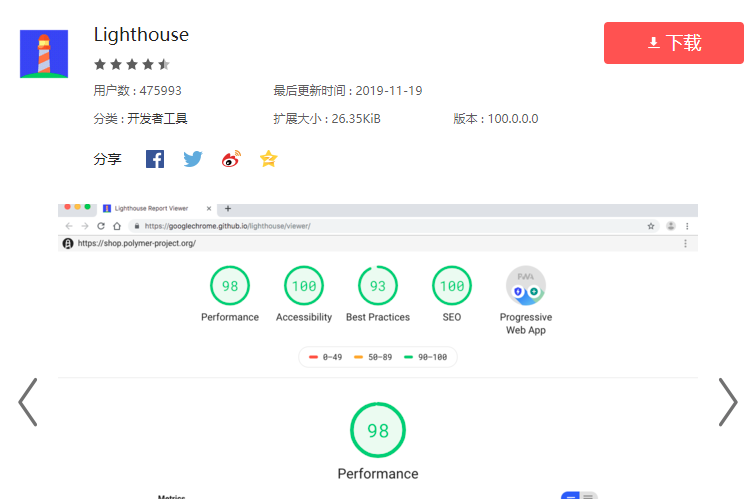Click the 用户数 475993 text
755x499 pixels.
[x=137, y=91]
